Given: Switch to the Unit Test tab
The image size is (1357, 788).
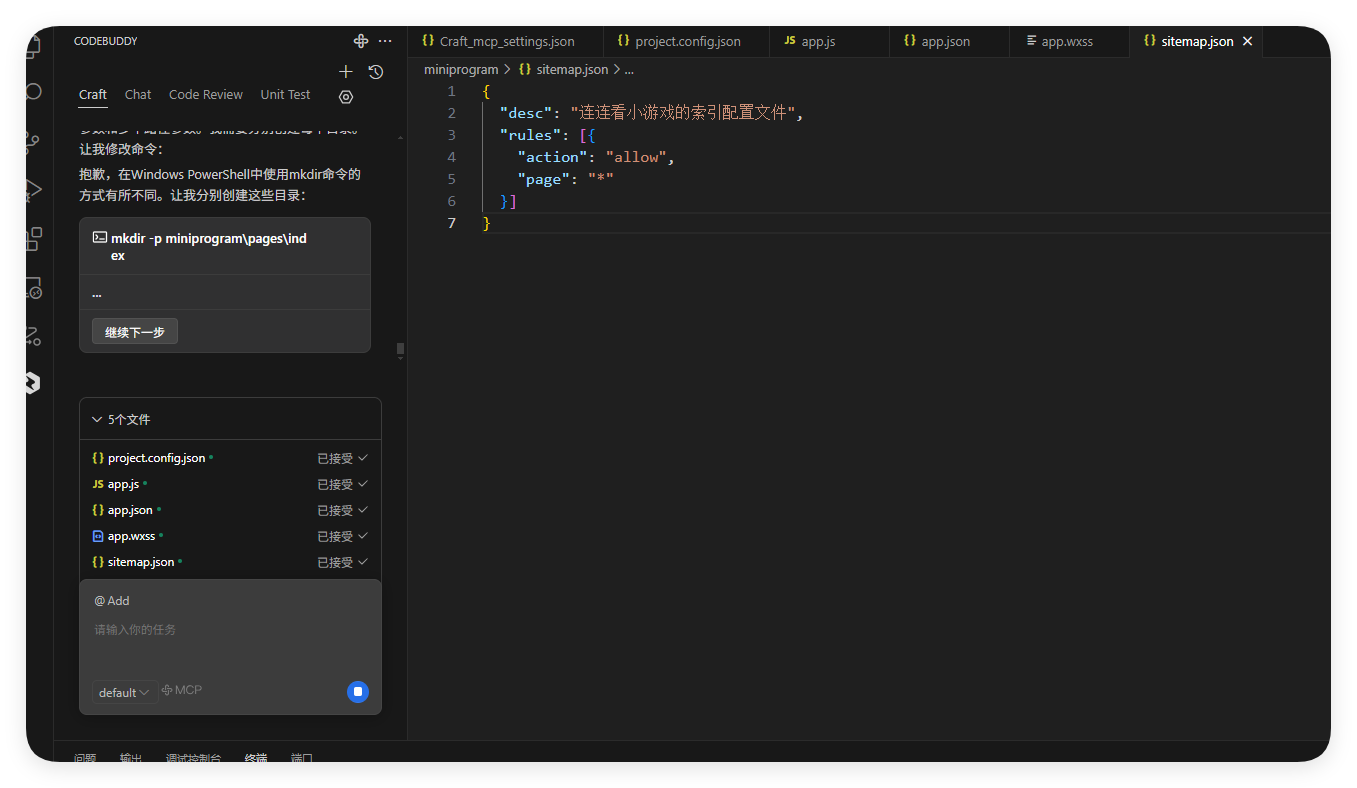Looking at the screenshot, I should pos(285,95).
